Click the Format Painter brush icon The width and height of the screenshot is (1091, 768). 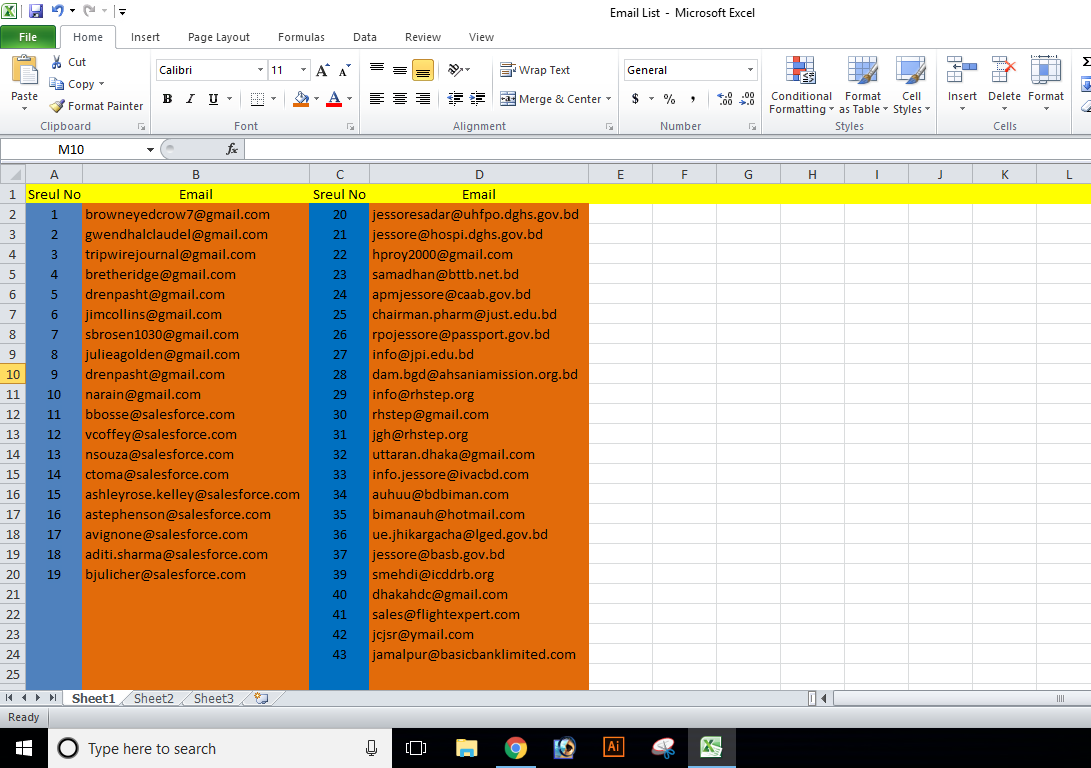click(58, 106)
